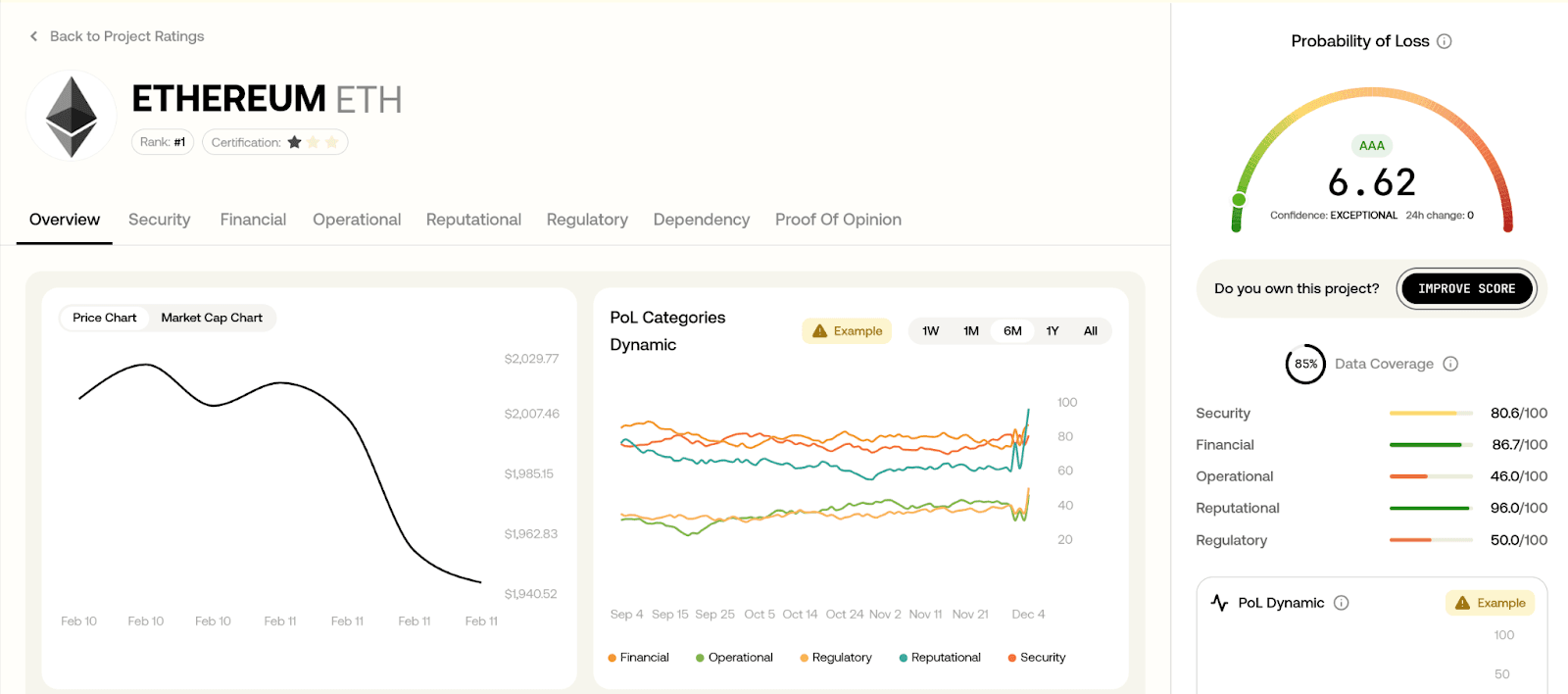Click the dark certification star icon
Image resolution: width=1568 pixels, height=694 pixels.
coord(294,142)
